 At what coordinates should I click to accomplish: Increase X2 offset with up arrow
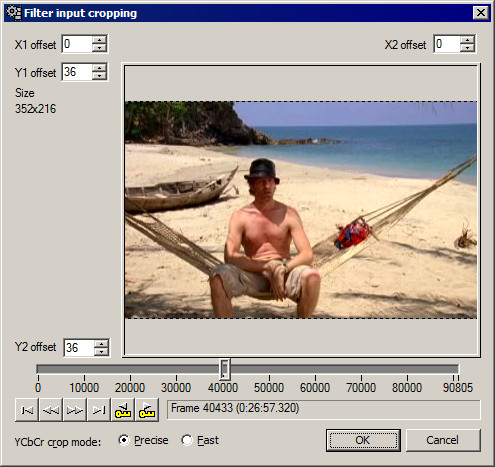[x=467, y=40]
